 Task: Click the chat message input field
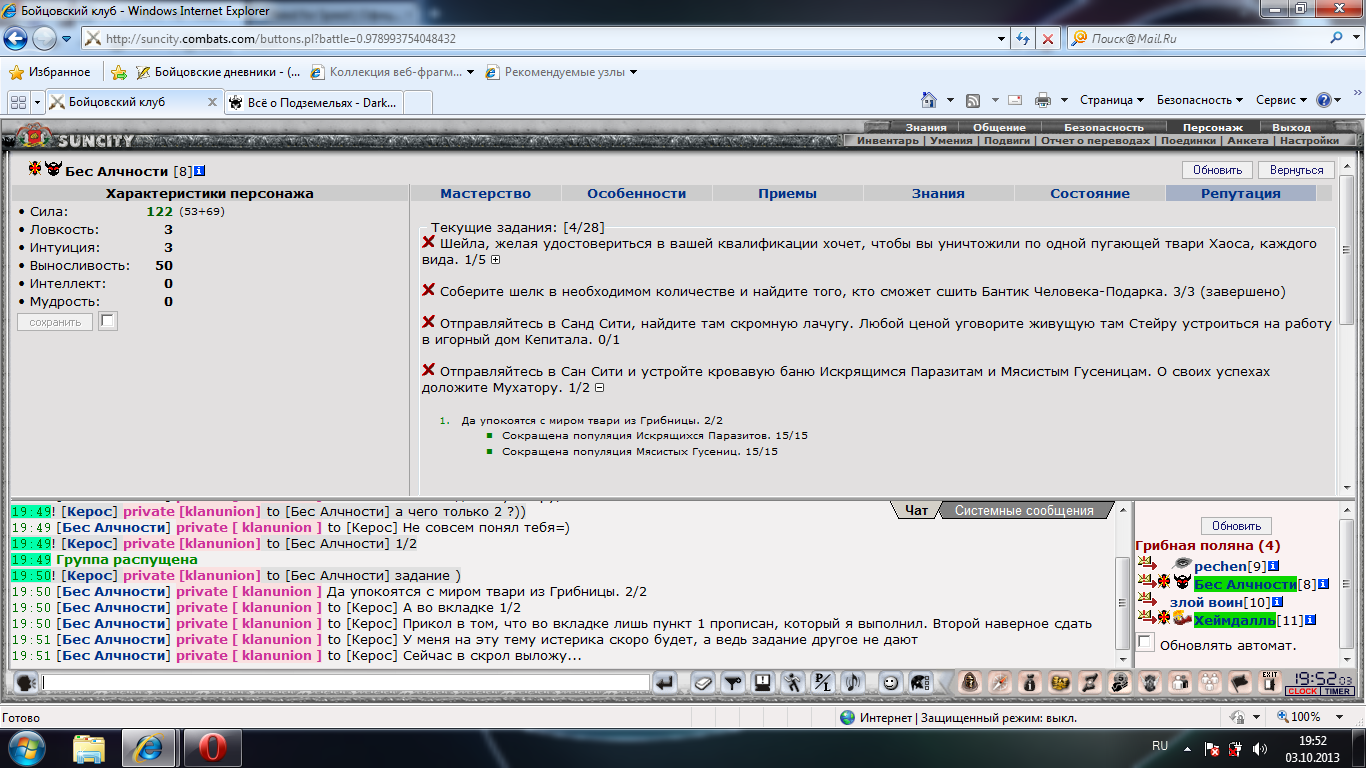coord(346,683)
